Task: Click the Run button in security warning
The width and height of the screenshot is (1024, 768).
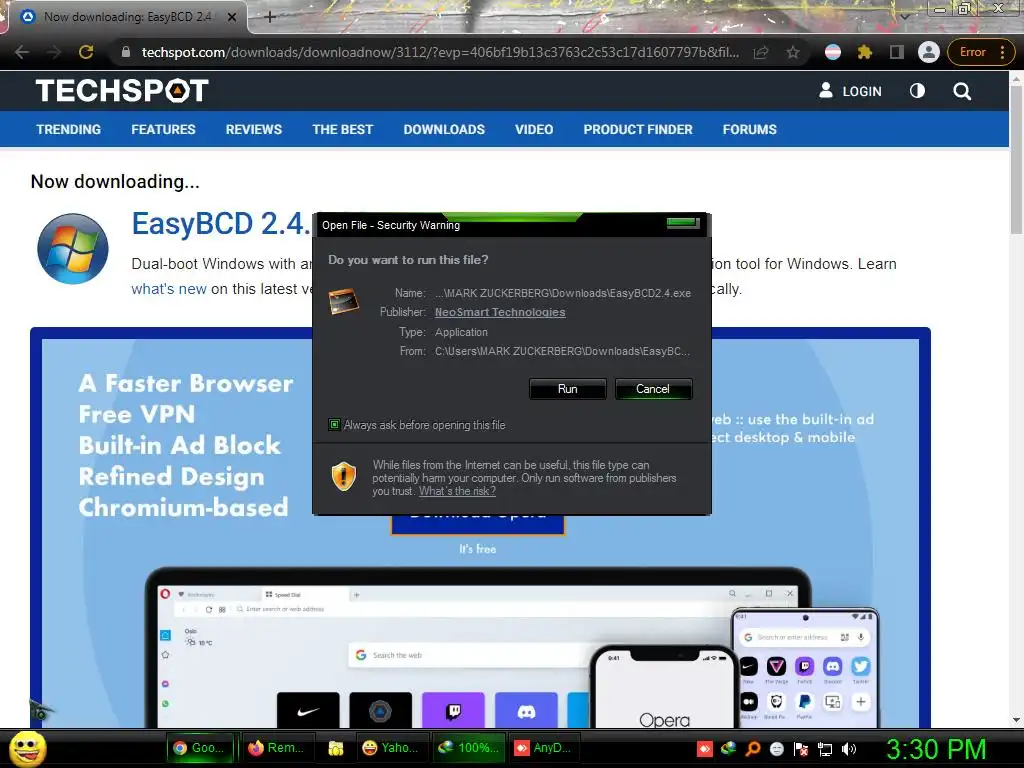Action: pyautogui.click(x=568, y=389)
